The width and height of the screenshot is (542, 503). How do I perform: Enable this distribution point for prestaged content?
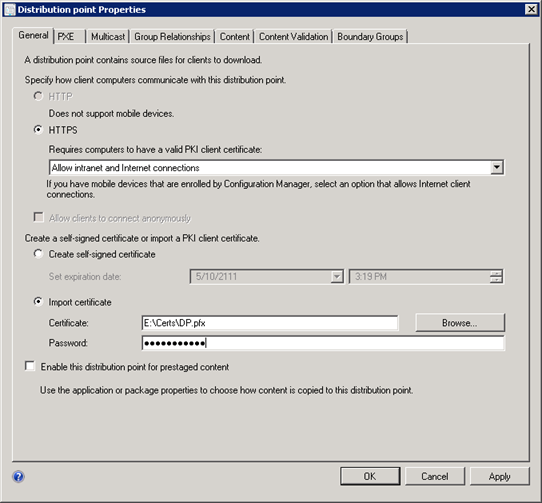(x=30, y=366)
